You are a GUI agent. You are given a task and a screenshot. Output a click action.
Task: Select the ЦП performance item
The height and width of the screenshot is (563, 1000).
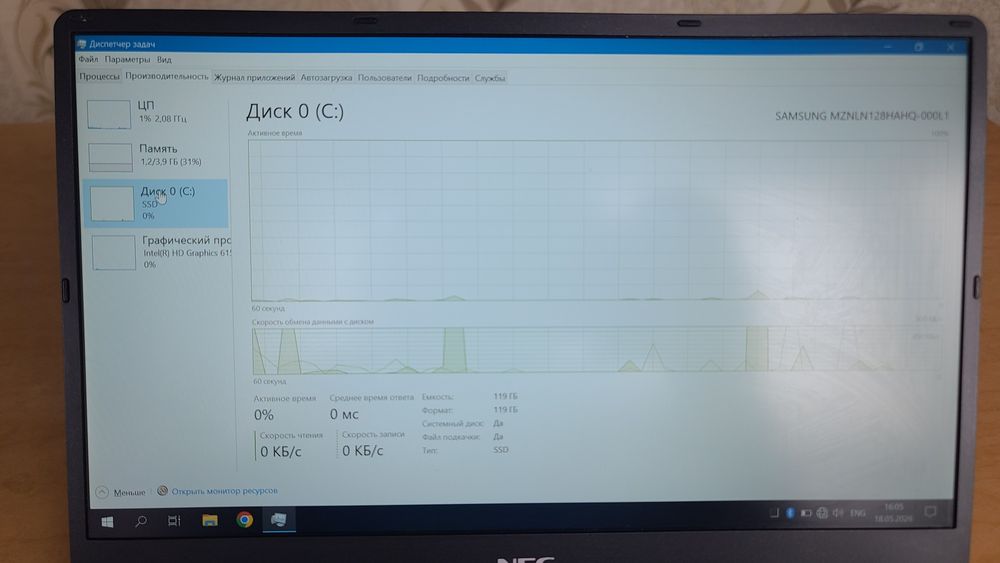(155, 113)
